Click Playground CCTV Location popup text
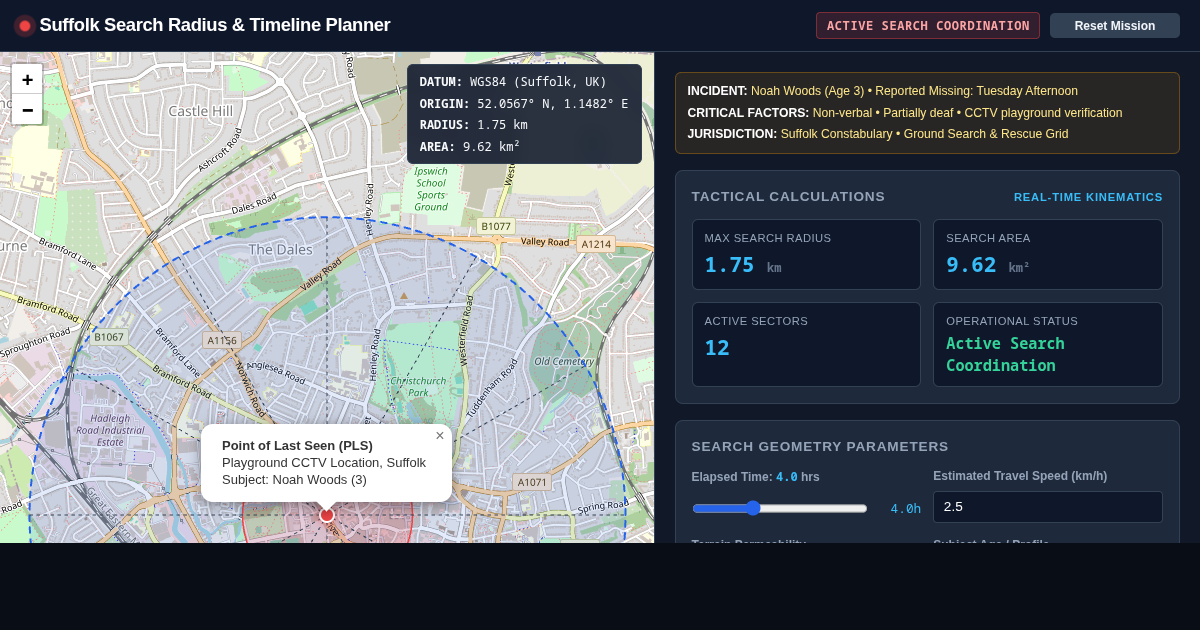 (x=324, y=463)
